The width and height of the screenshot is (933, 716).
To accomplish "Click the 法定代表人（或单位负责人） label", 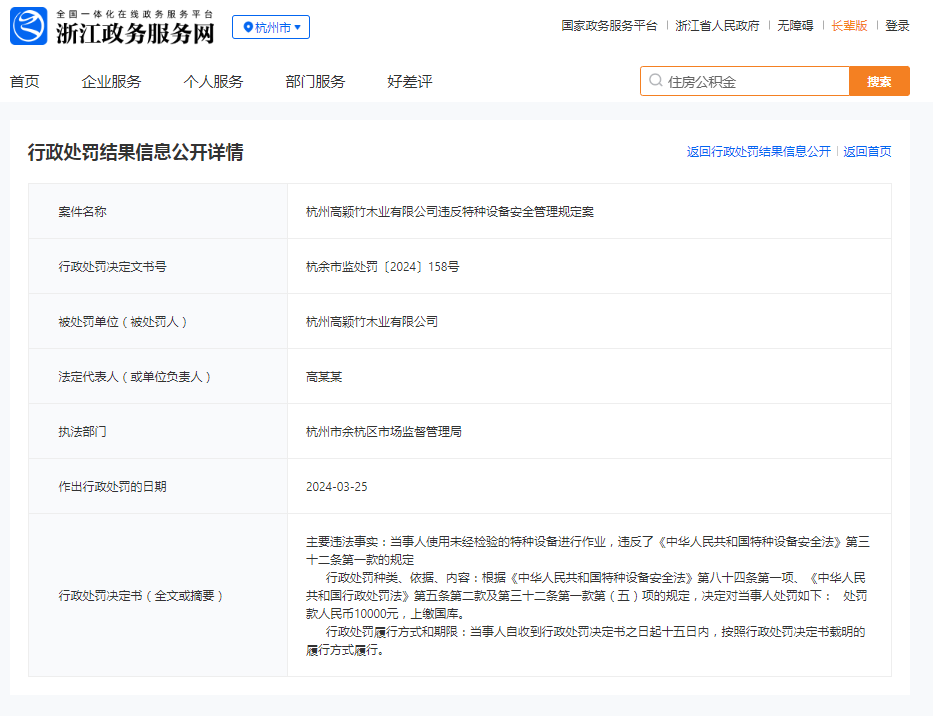I will click(x=134, y=377).
